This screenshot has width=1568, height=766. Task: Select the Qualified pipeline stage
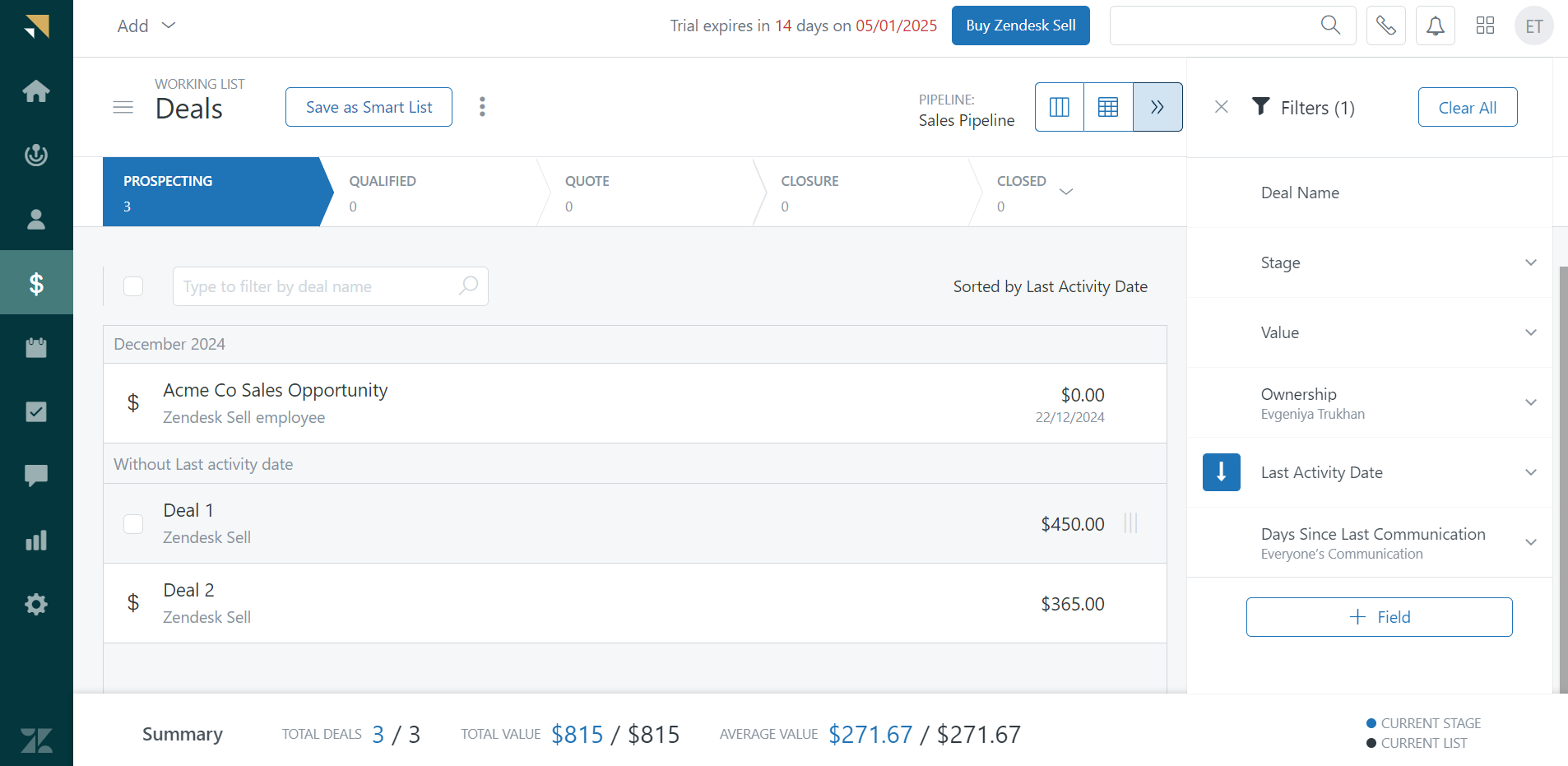tap(428, 193)
